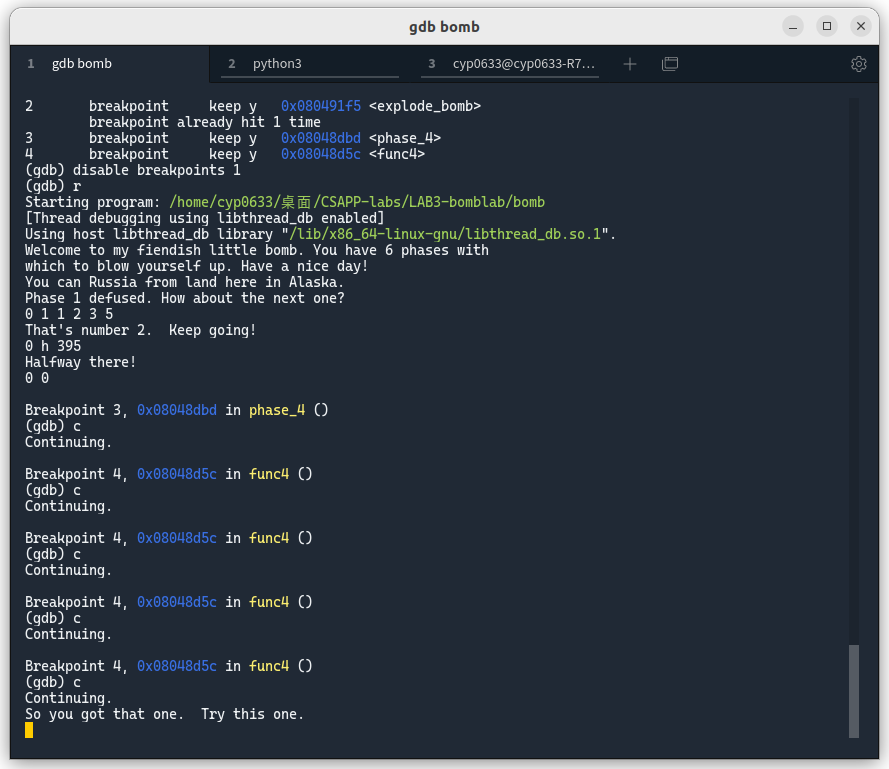Viewport: 889px width, 769px height.
Task: Click the "That's number 2. Keep going!" line
Action: point(141,331)
